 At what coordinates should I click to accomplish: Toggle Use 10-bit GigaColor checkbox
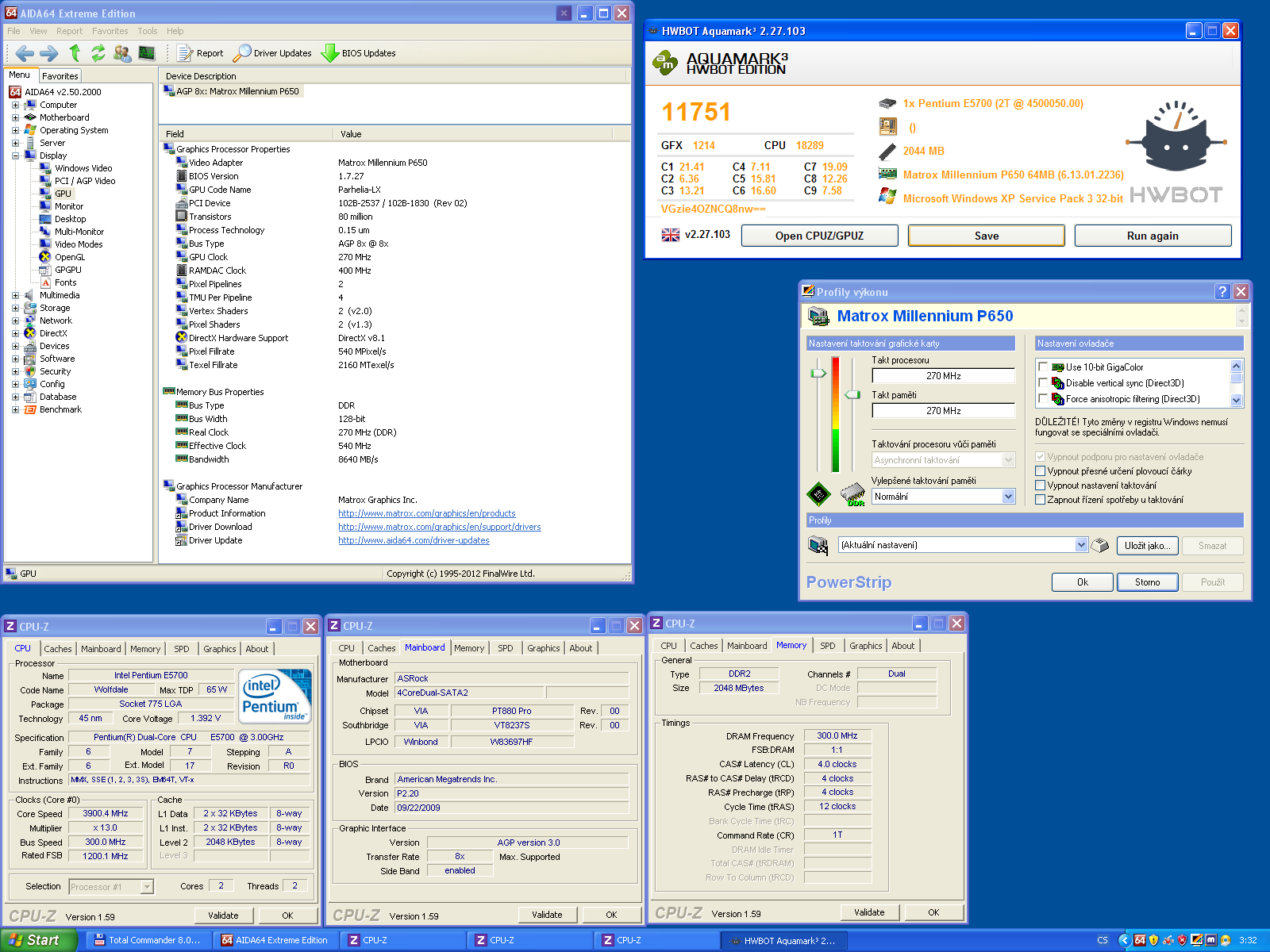(1043, 367)
